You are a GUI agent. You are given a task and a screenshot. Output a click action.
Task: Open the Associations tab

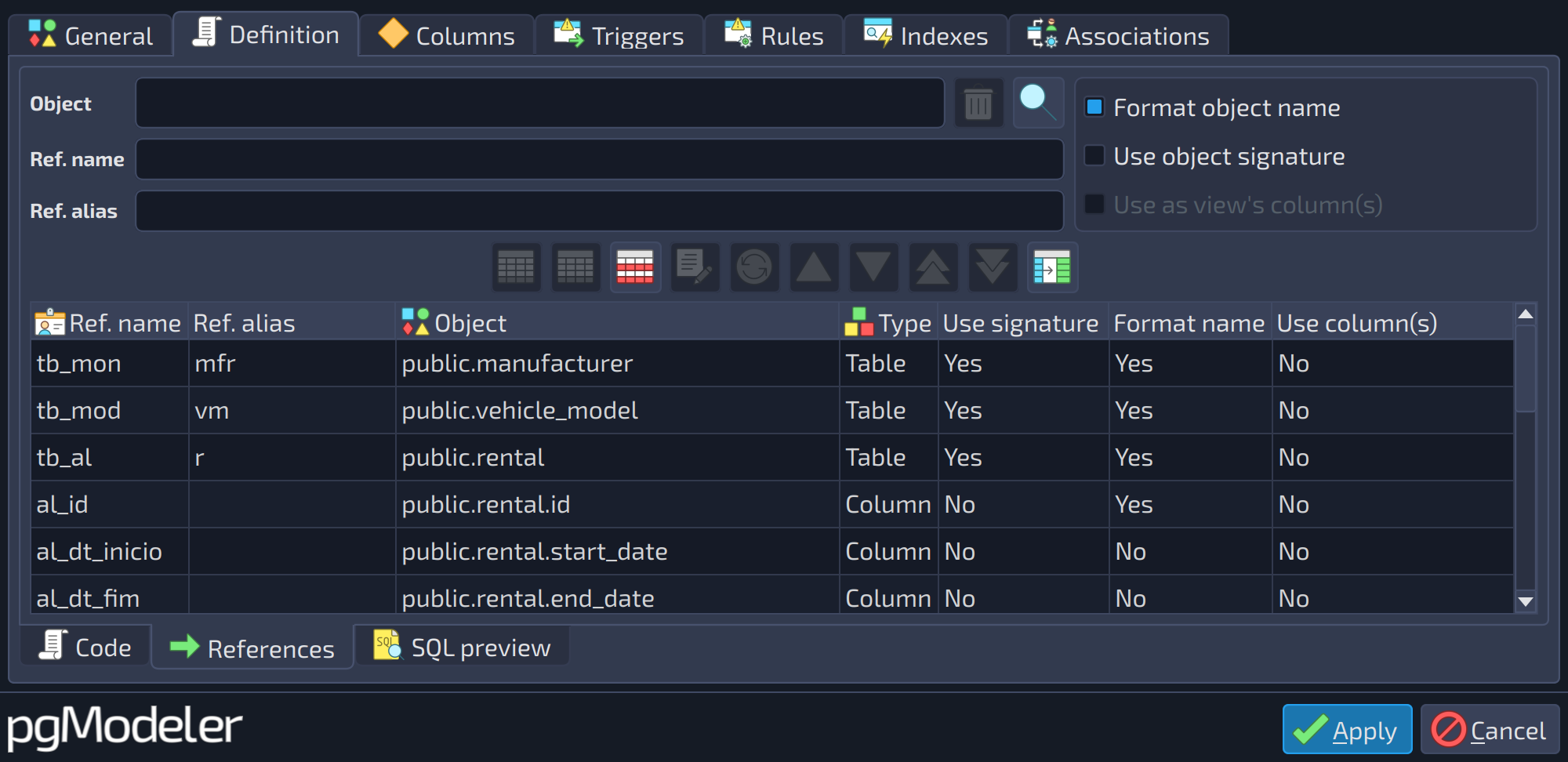point(1119,35)
